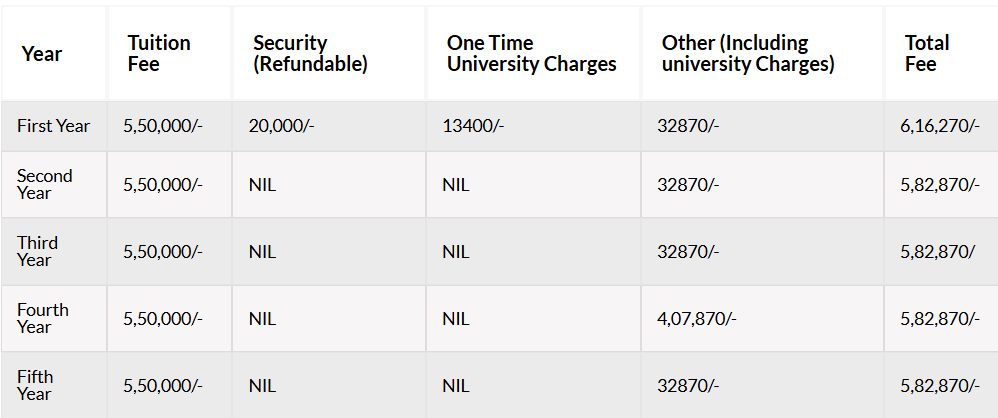Click the 6,16,270/- total fee cell
The image size is (998, 418).
coord(939,125)
